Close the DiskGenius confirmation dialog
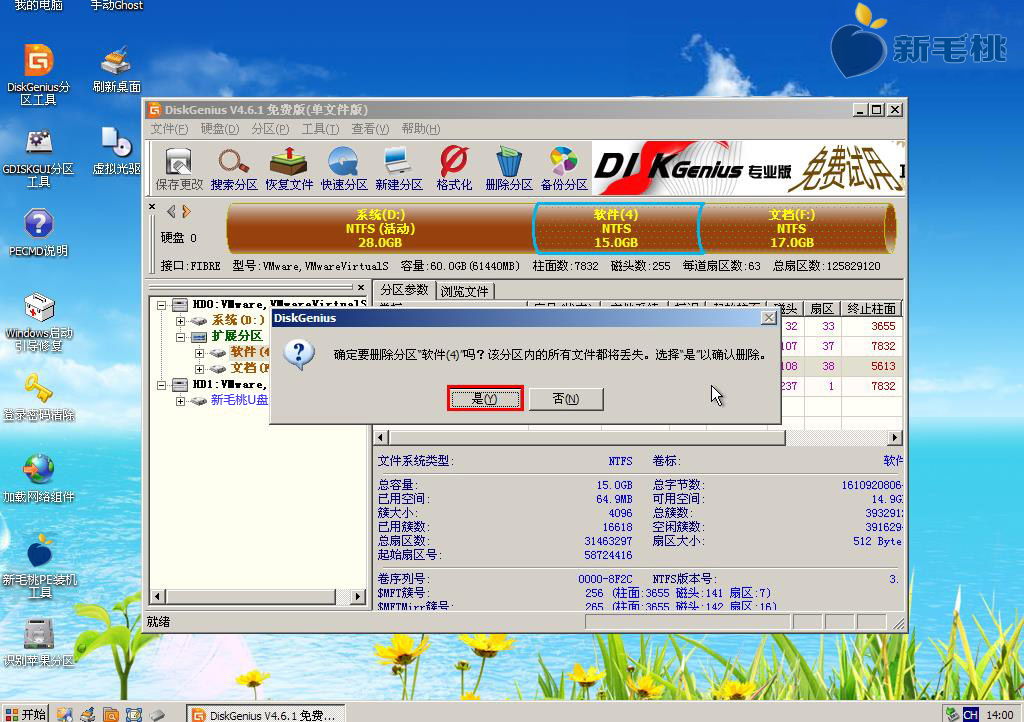Viewport: 1024px width, 722px height. 769,317
